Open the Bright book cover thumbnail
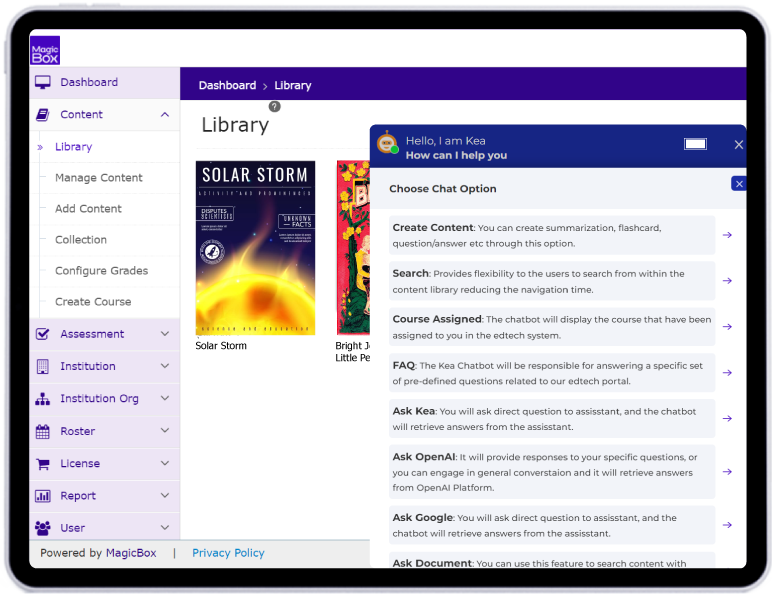The height and width of the screenshot is (598, 772). tap(354, 248)
